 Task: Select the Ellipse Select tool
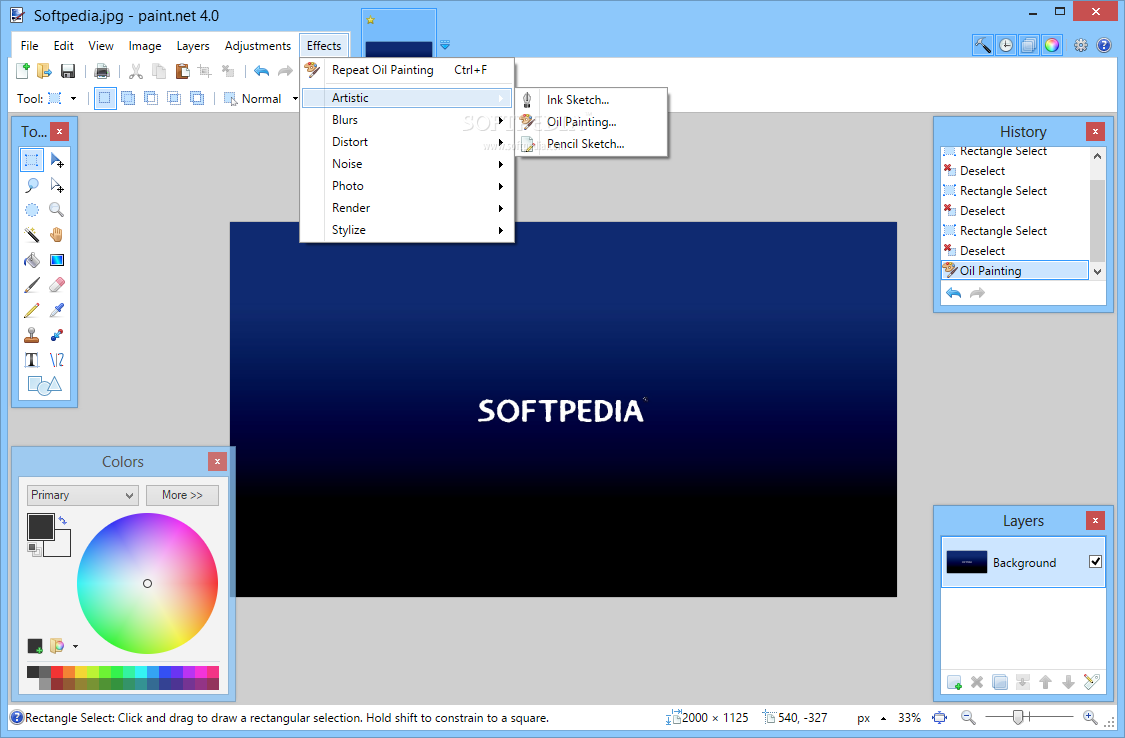click(x=32, y=210)
